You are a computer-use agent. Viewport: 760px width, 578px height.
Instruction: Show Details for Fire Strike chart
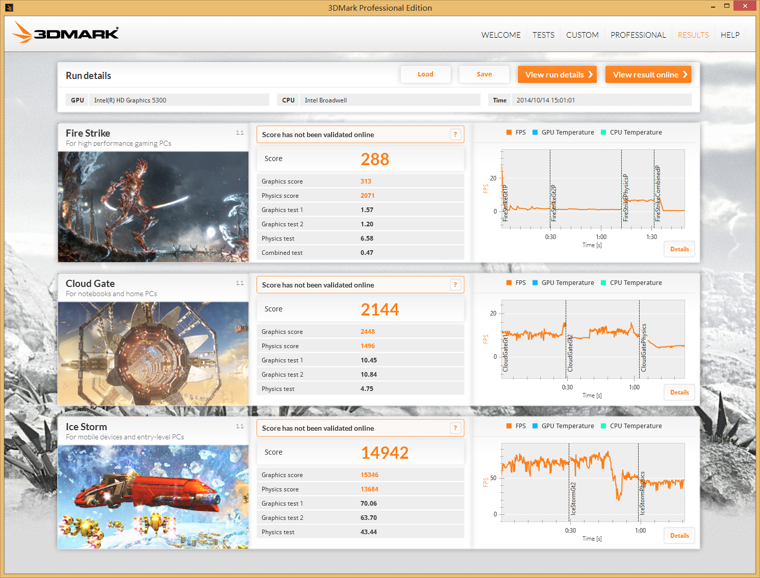tap(679, 249)
